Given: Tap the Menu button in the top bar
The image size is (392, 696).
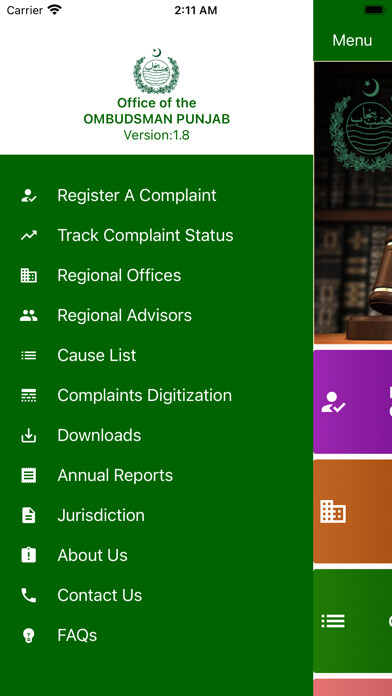Looking at the screenshot, I should click(x=352, y=40).
